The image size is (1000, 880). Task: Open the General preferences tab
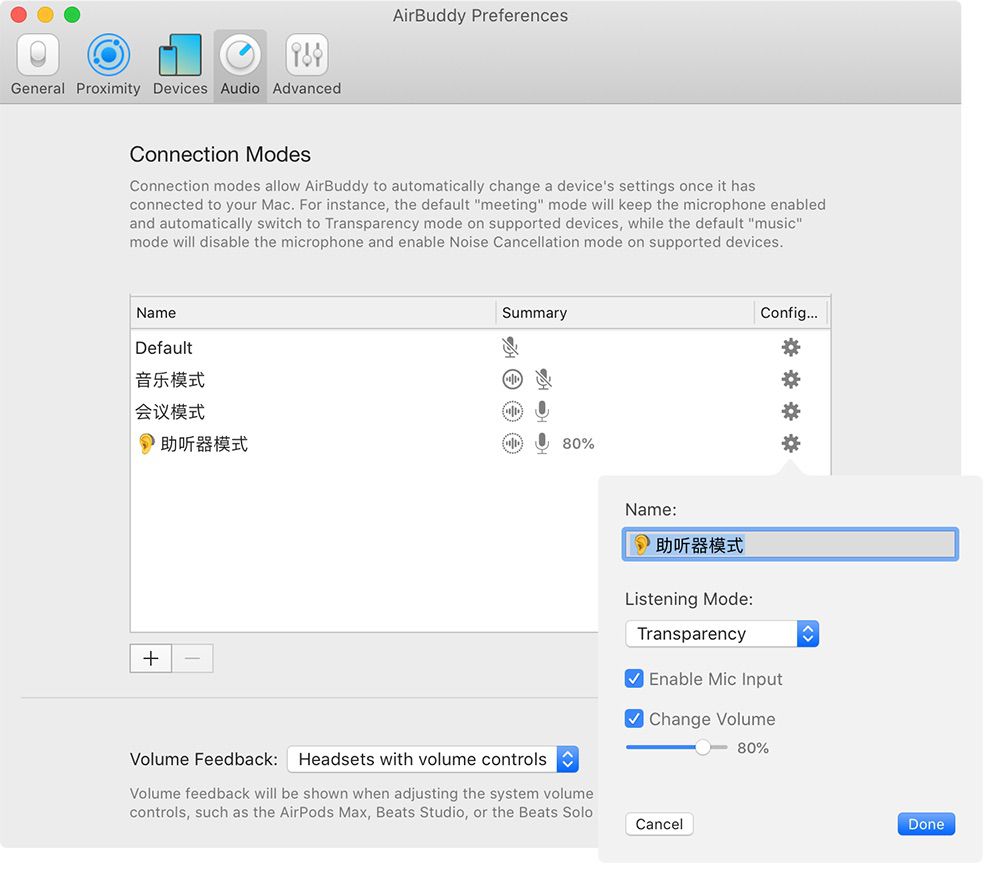click(x=38, y=65)
